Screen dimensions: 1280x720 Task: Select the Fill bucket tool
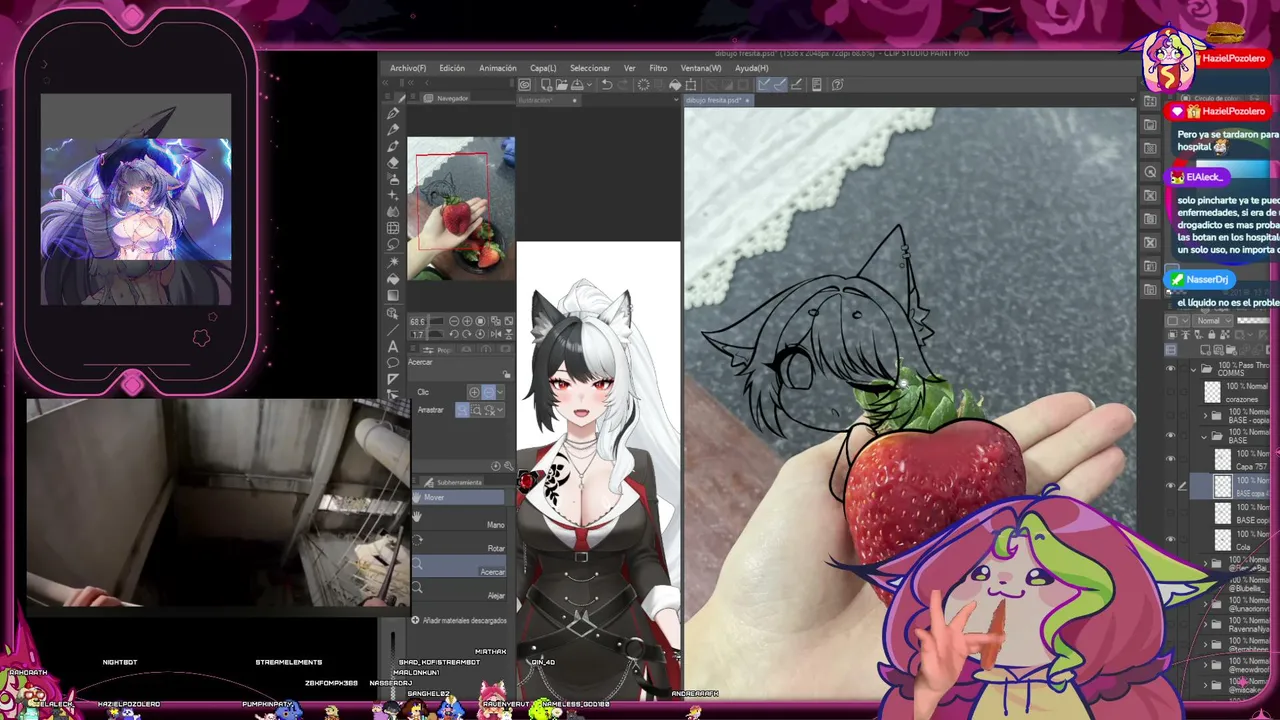[x=393, y=278]
